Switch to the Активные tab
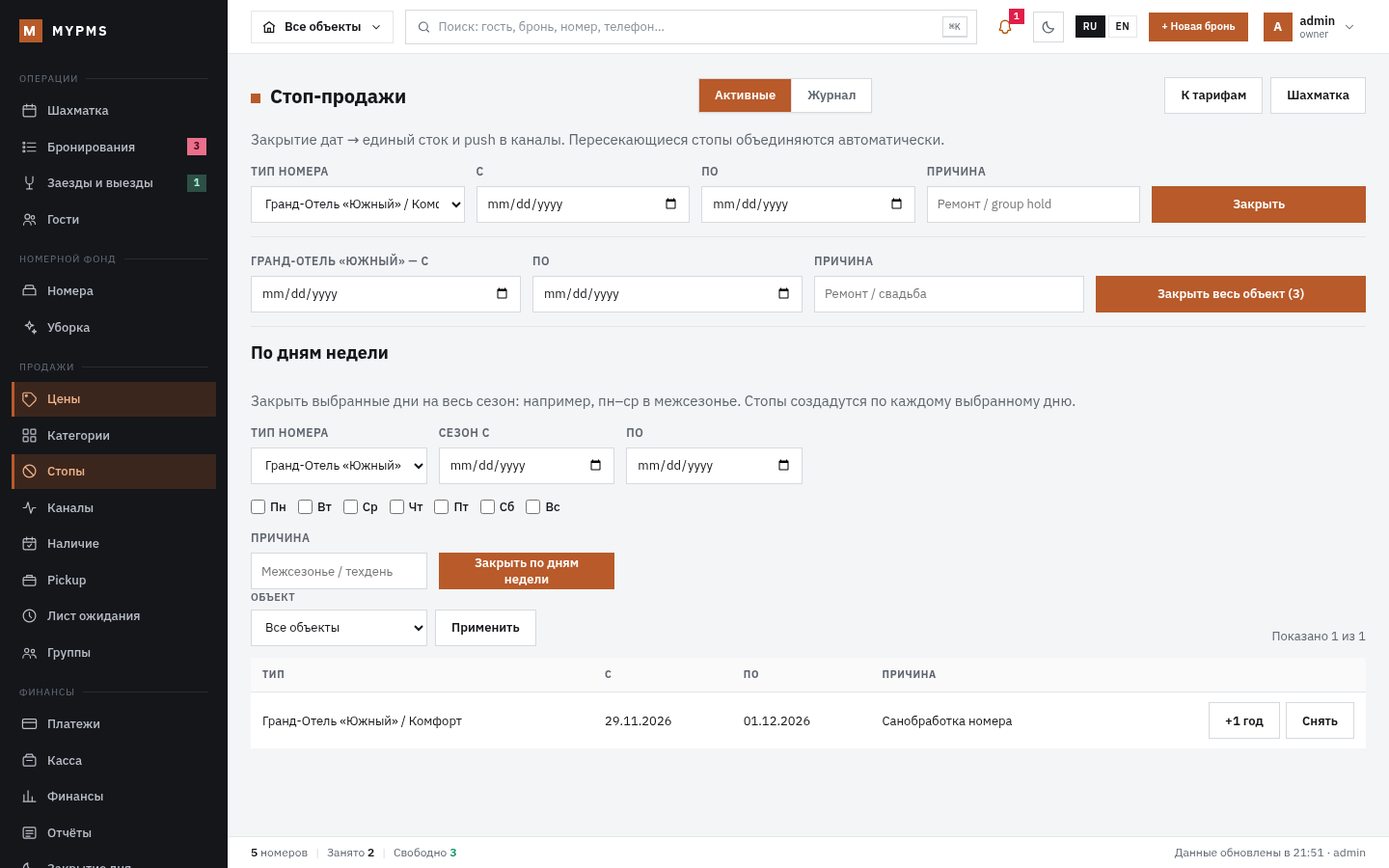The image size is (1389, 868). (x=745, y=95)
